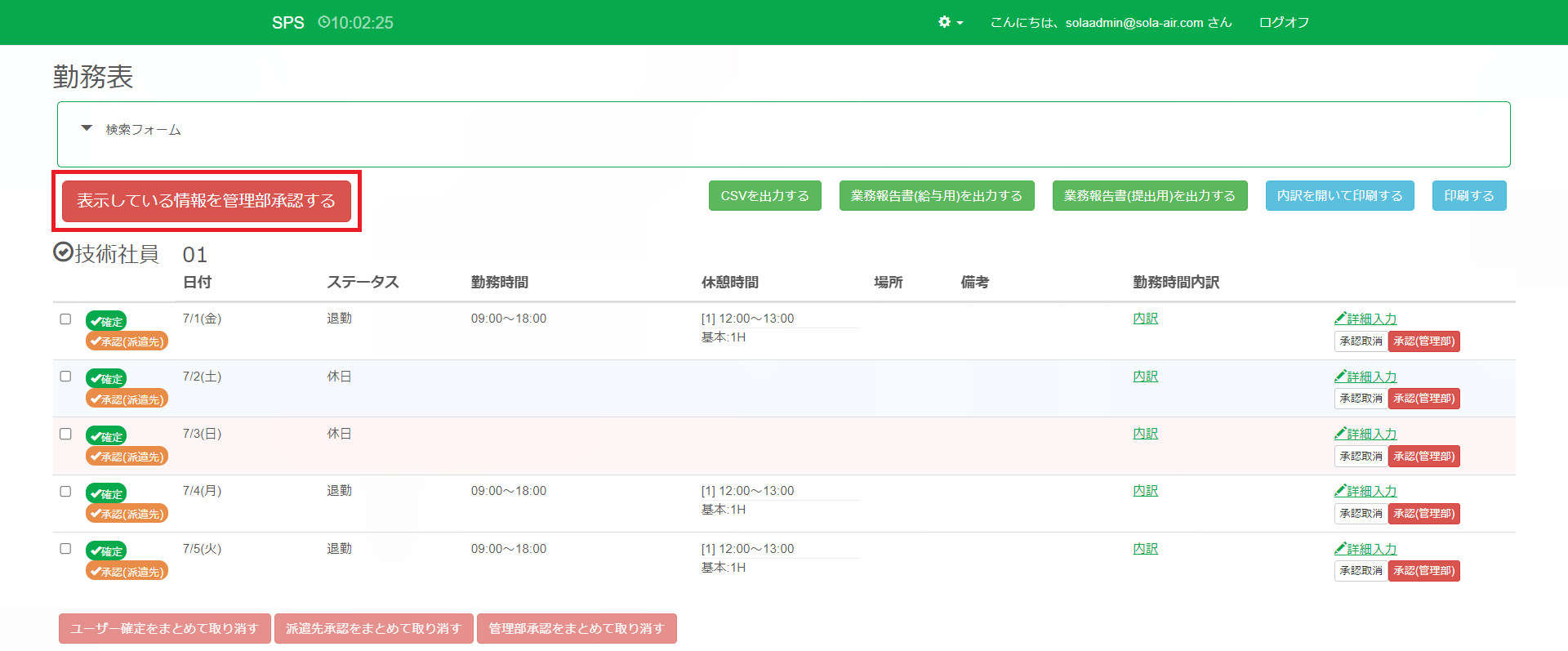This screenshot has width=1568, height=651.
Task: Click the green 確定 badge on 7/5
Action: [106, 551]
